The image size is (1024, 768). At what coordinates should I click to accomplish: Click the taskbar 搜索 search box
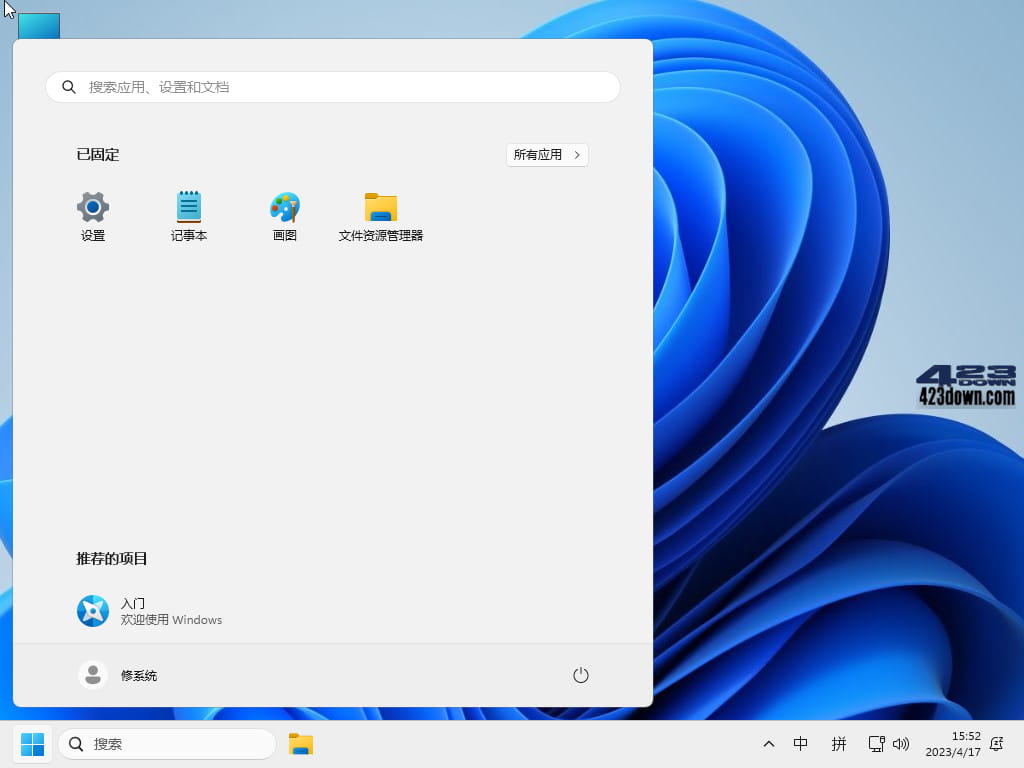(165, 744)
